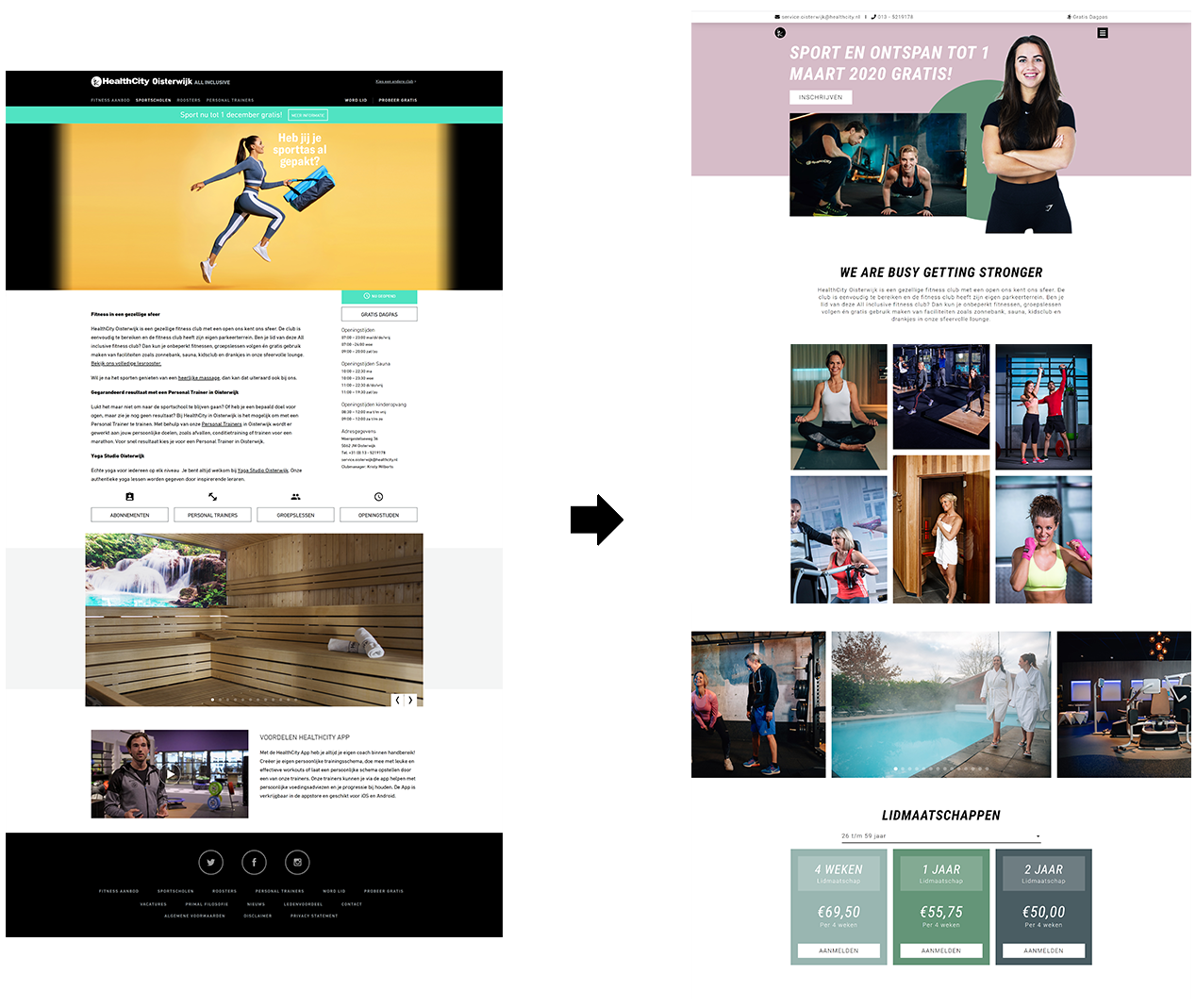Click Aanmelden on the 4 Weken card
This screenshot has height=1008, width=1196.
[x=839, y=950]
